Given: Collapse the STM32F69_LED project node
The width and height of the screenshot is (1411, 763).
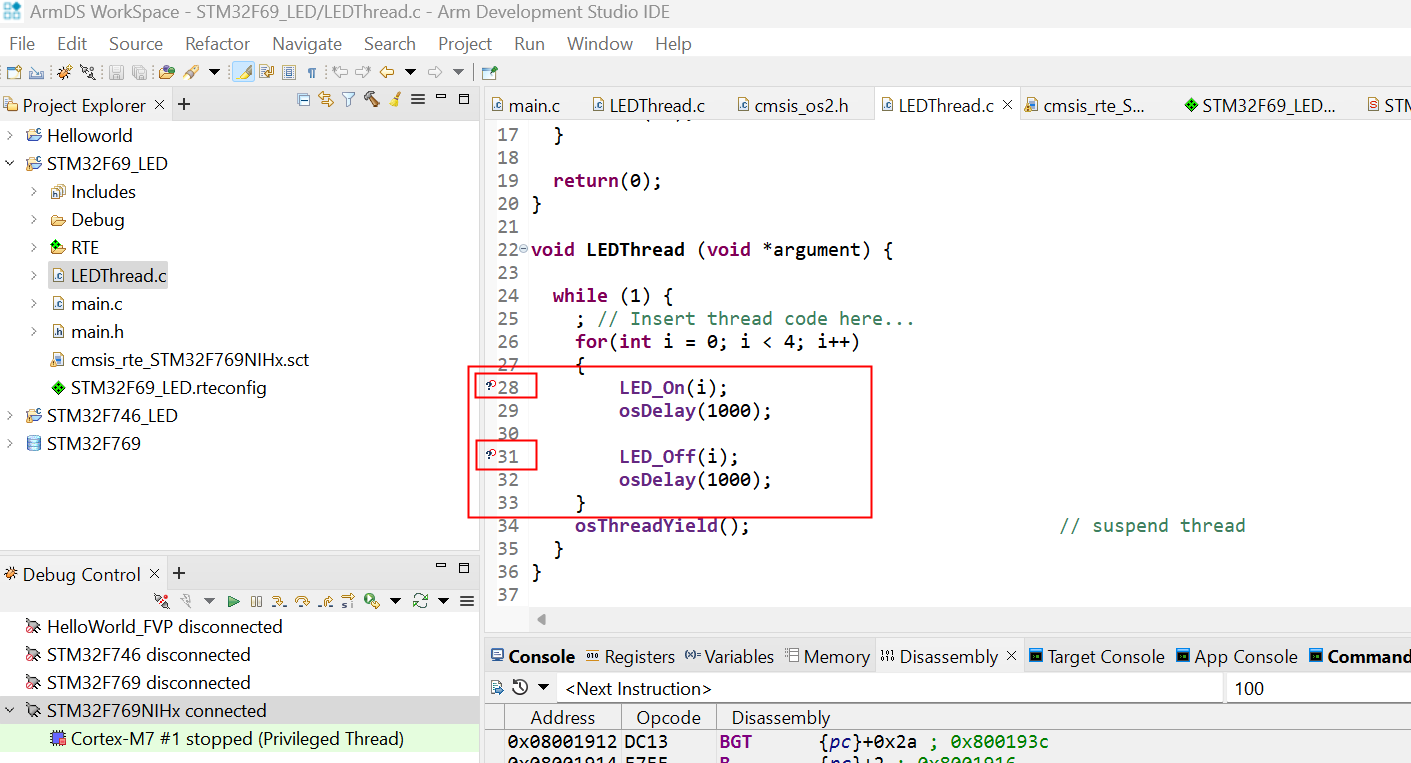Looking at the screenshot, I should [10, 164].
